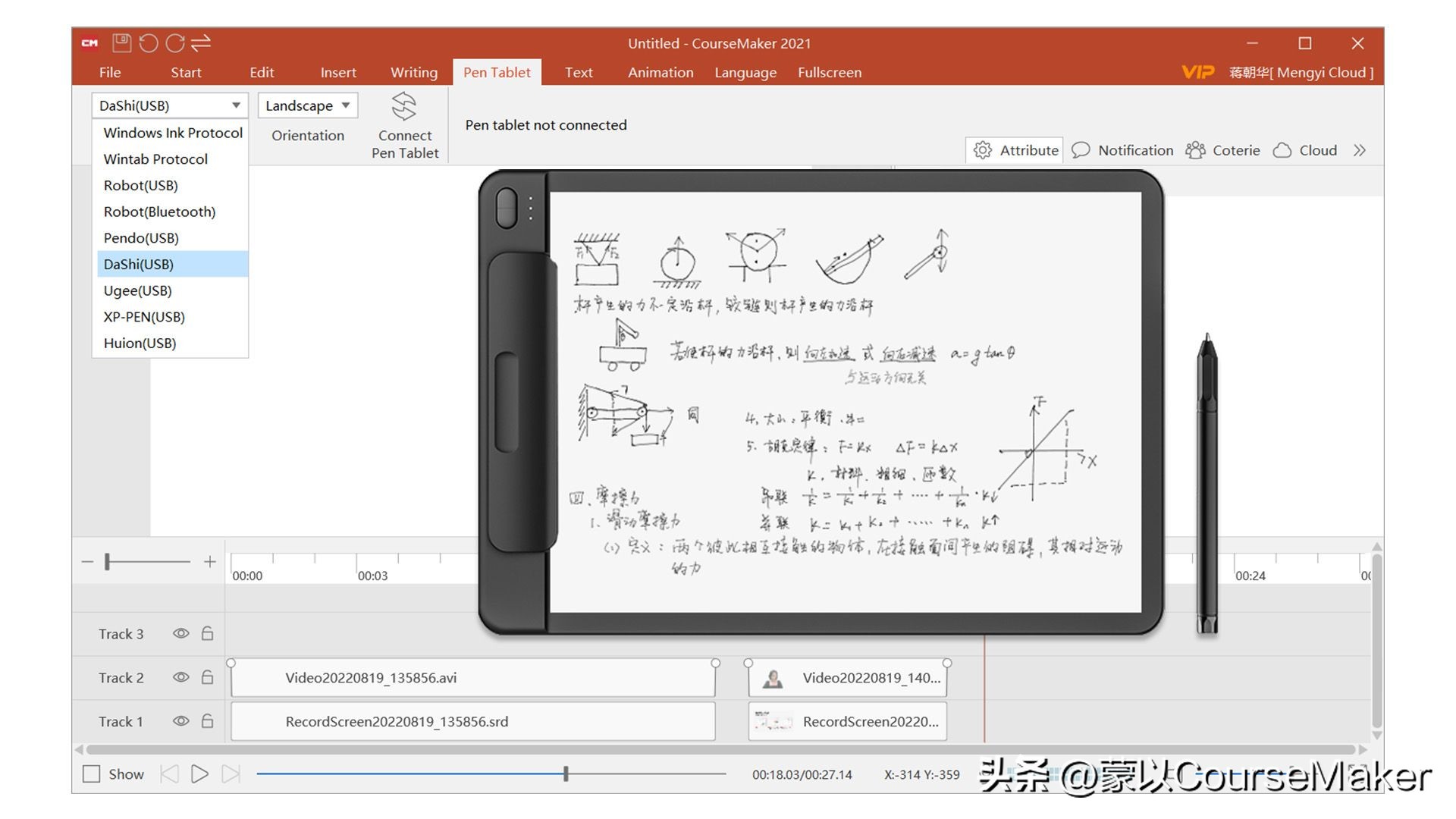Toggle visibility of Track 2

point(180,677)
